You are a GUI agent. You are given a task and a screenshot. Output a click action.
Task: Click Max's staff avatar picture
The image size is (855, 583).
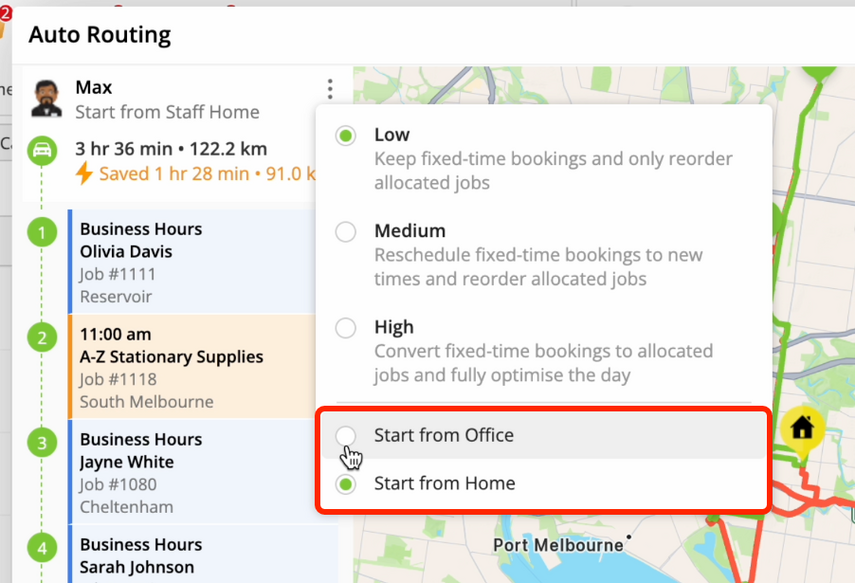pyautogui.click(x=46, y=99)
